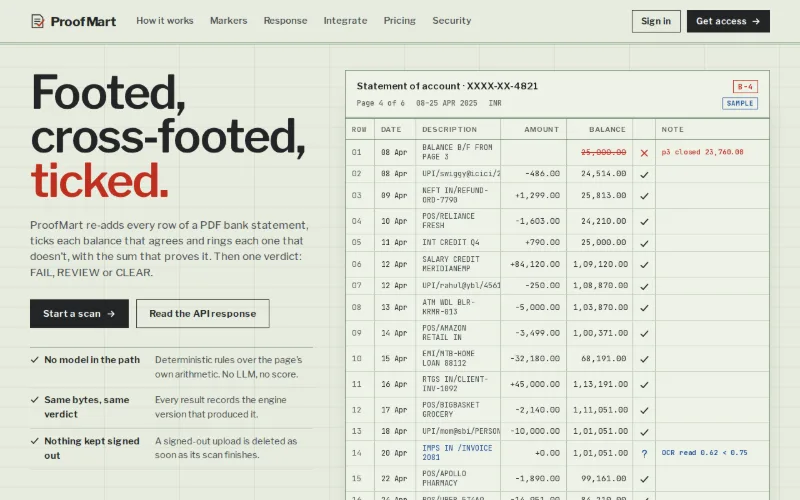Click the tick on UPI/rahul row
The image size is (800, 500).
(x=644, y=286)
